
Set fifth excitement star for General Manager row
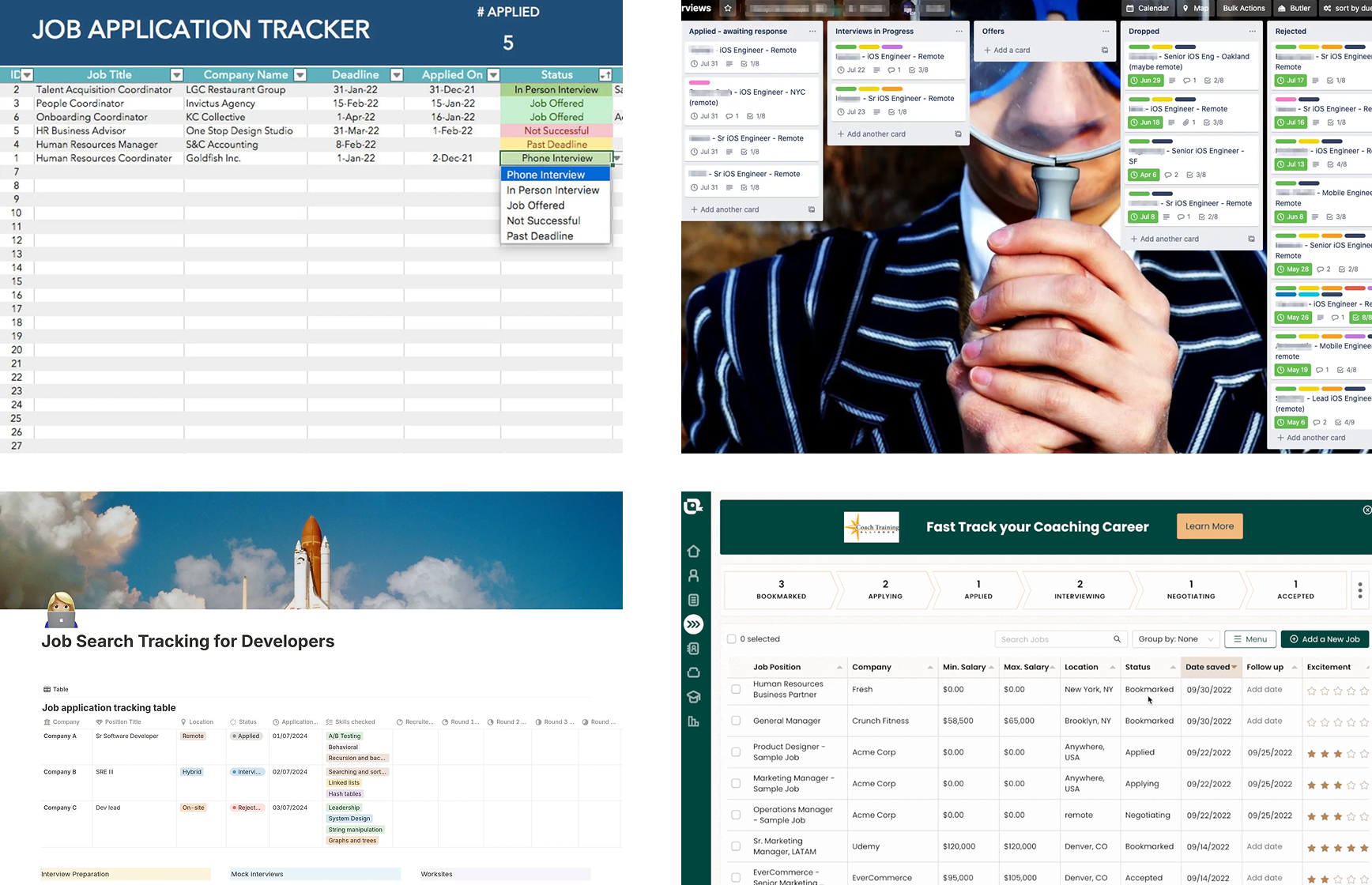click(1364, 722)
